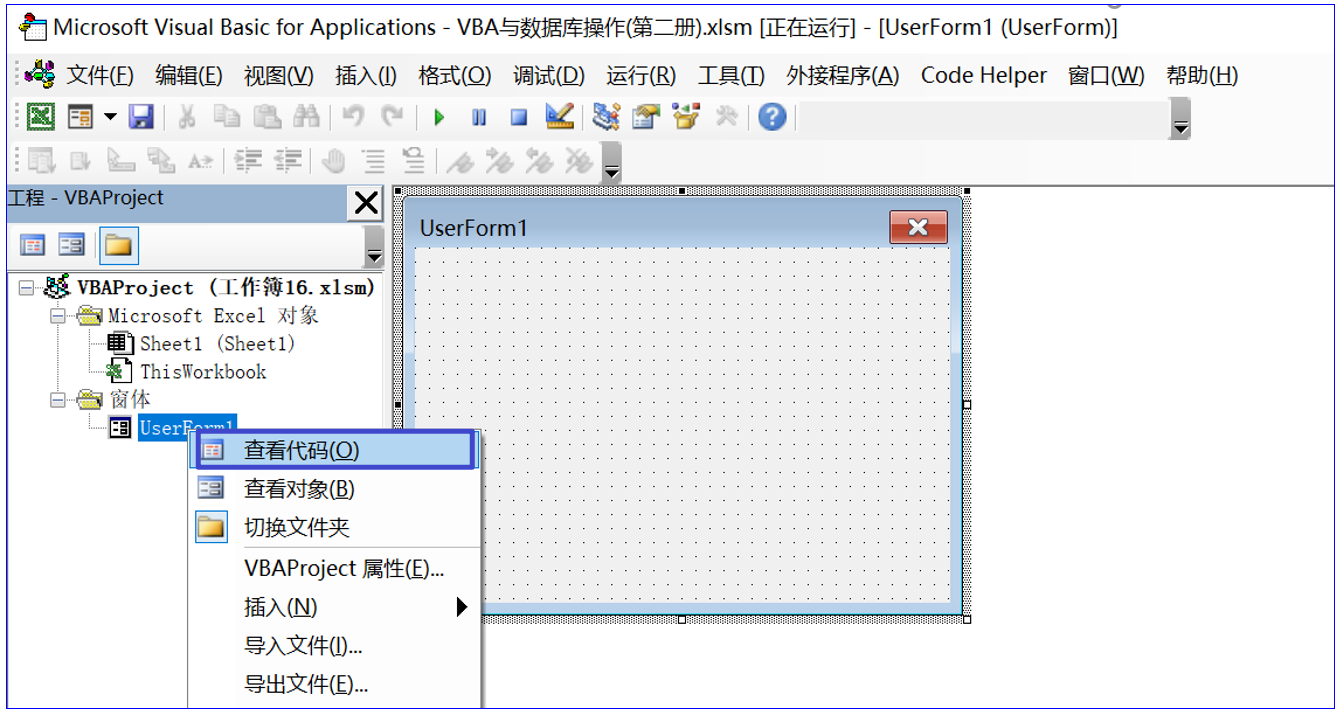Screen dimensions: 1341x712
Task: Open the Code Helper menu
Action: pos(983,74)
